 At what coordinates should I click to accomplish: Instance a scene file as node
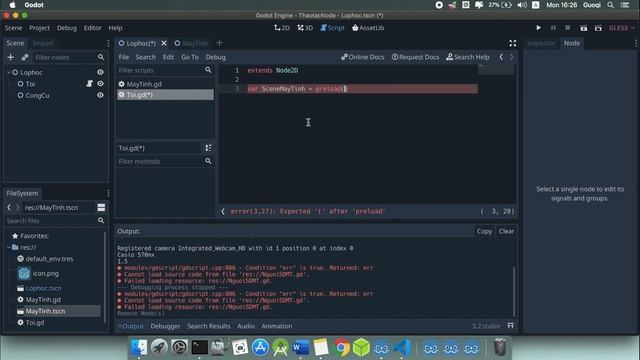coord(25,57)
